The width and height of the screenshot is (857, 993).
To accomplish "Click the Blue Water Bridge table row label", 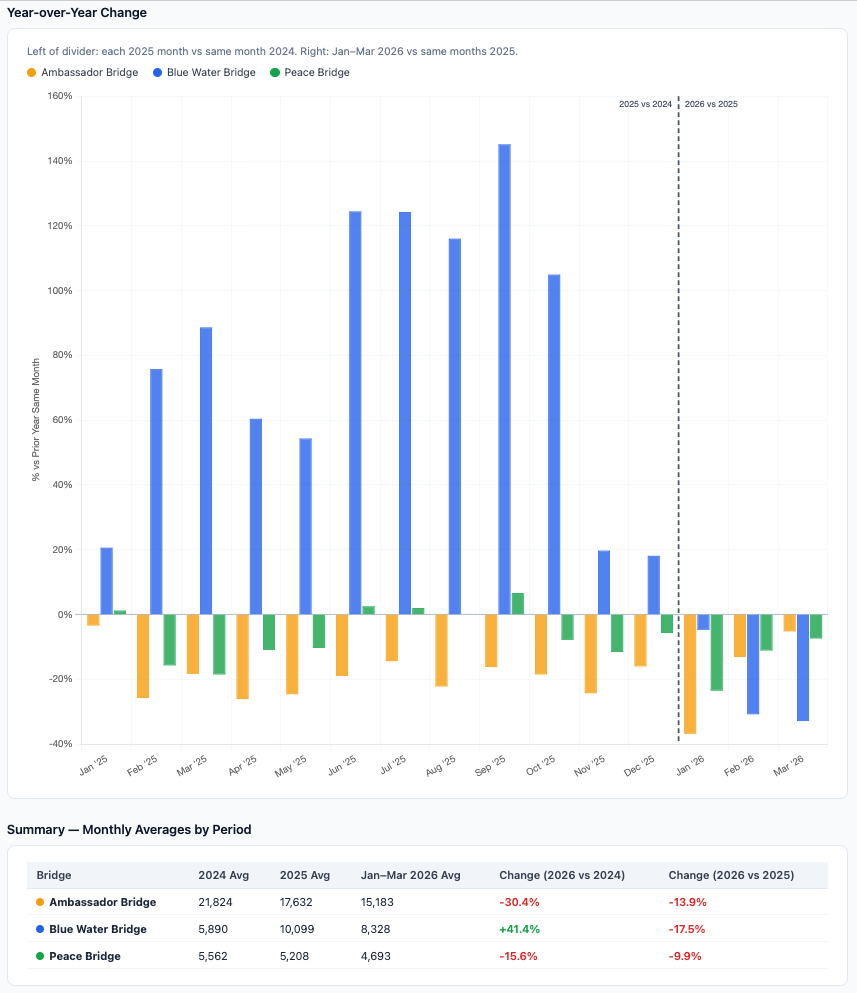I will 98,929.
